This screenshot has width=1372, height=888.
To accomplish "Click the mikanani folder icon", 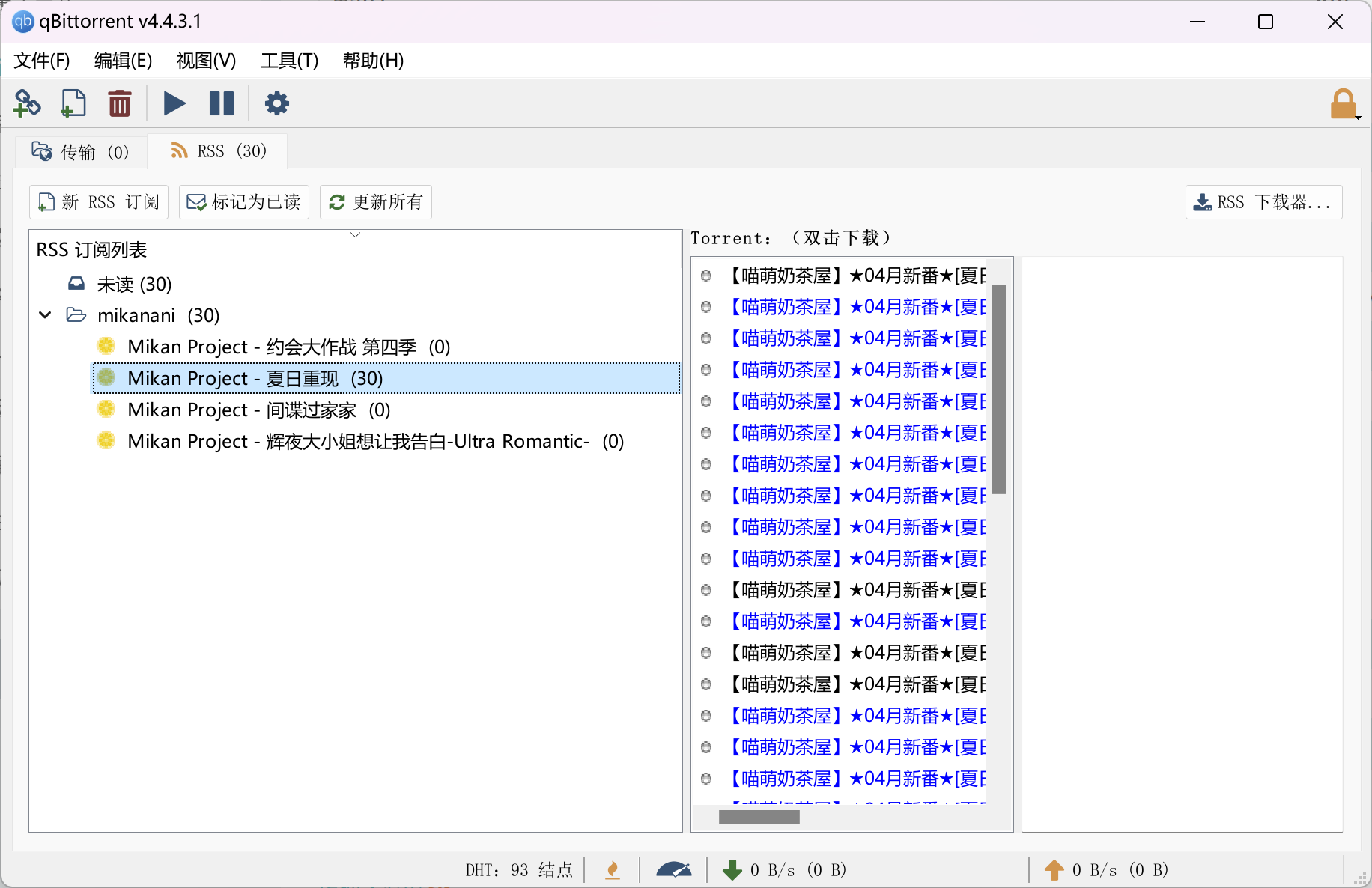I will 76,315.
